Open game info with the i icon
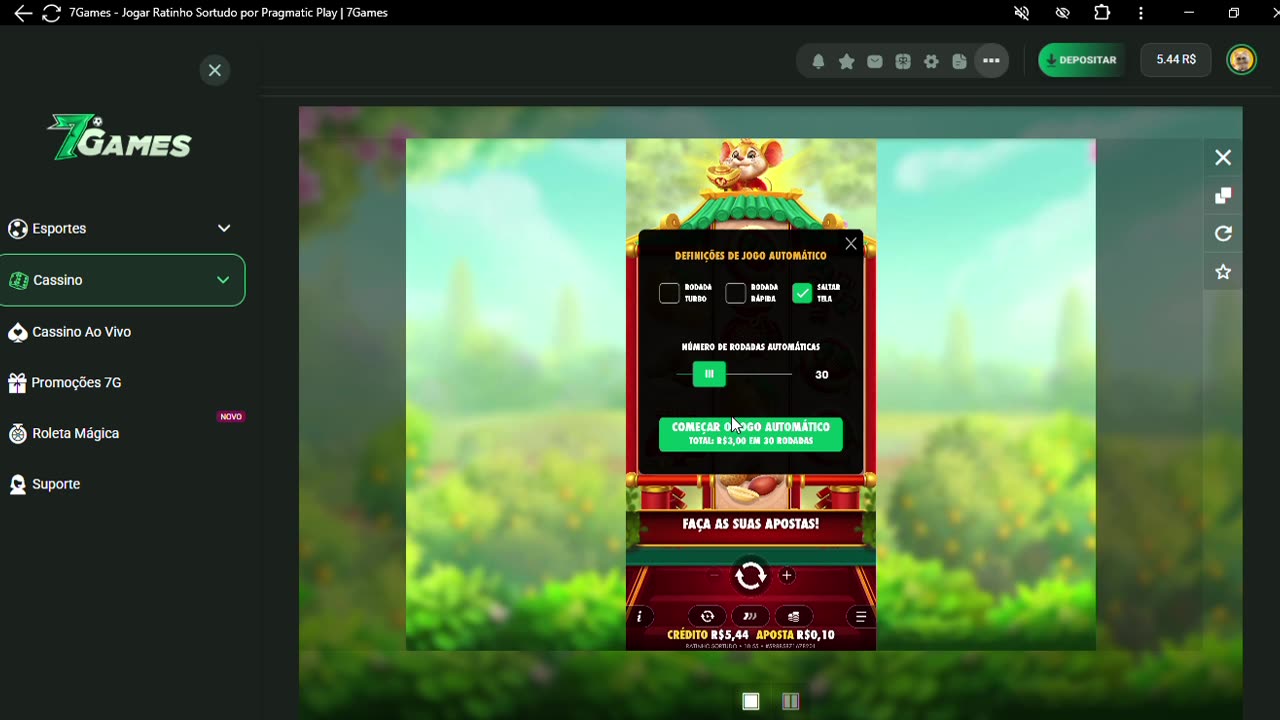The width and height of the screenshot is (1280, 720). 639,617
